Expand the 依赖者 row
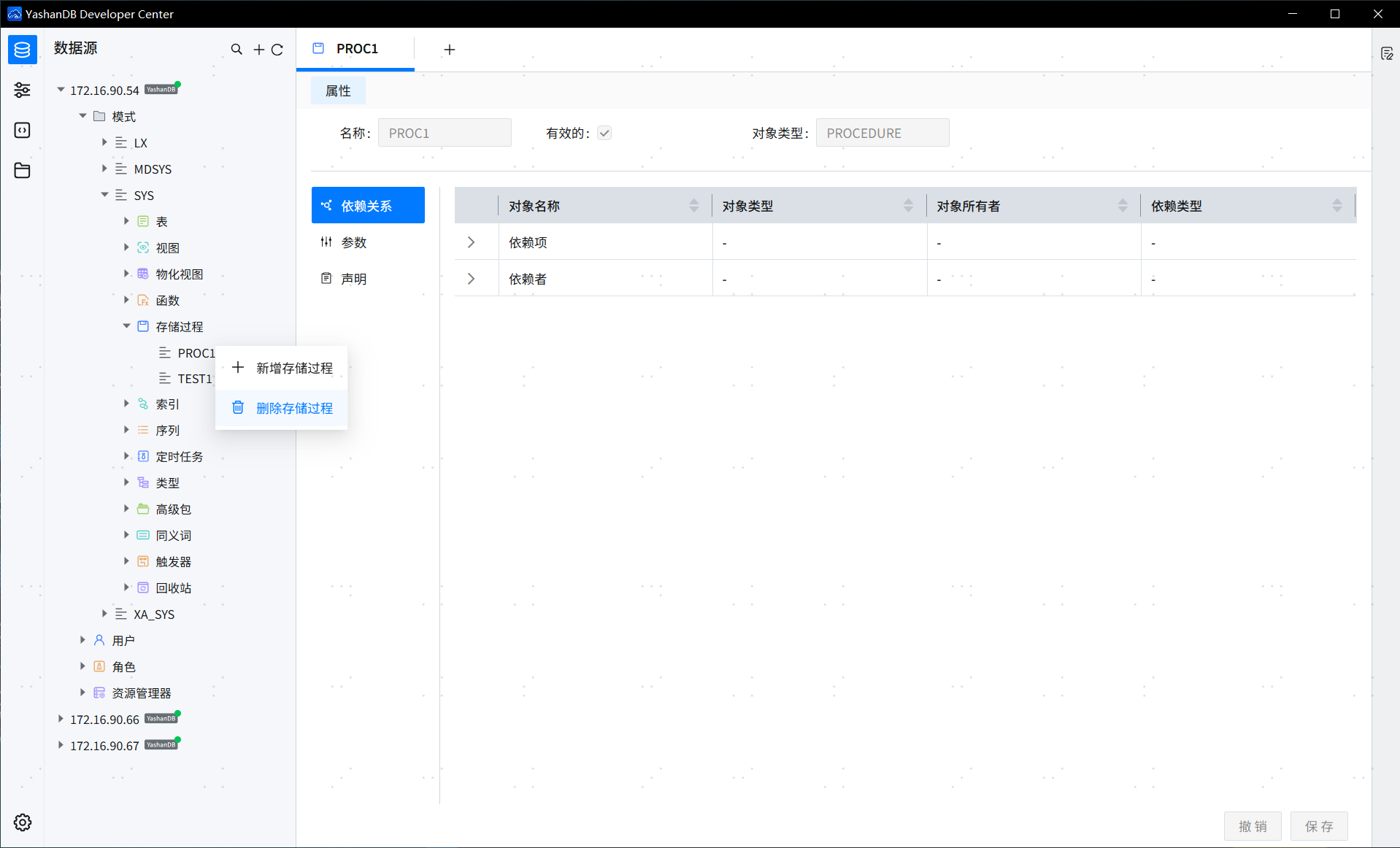This screenshot has height=848, width=1400. [x=472, y=279]
